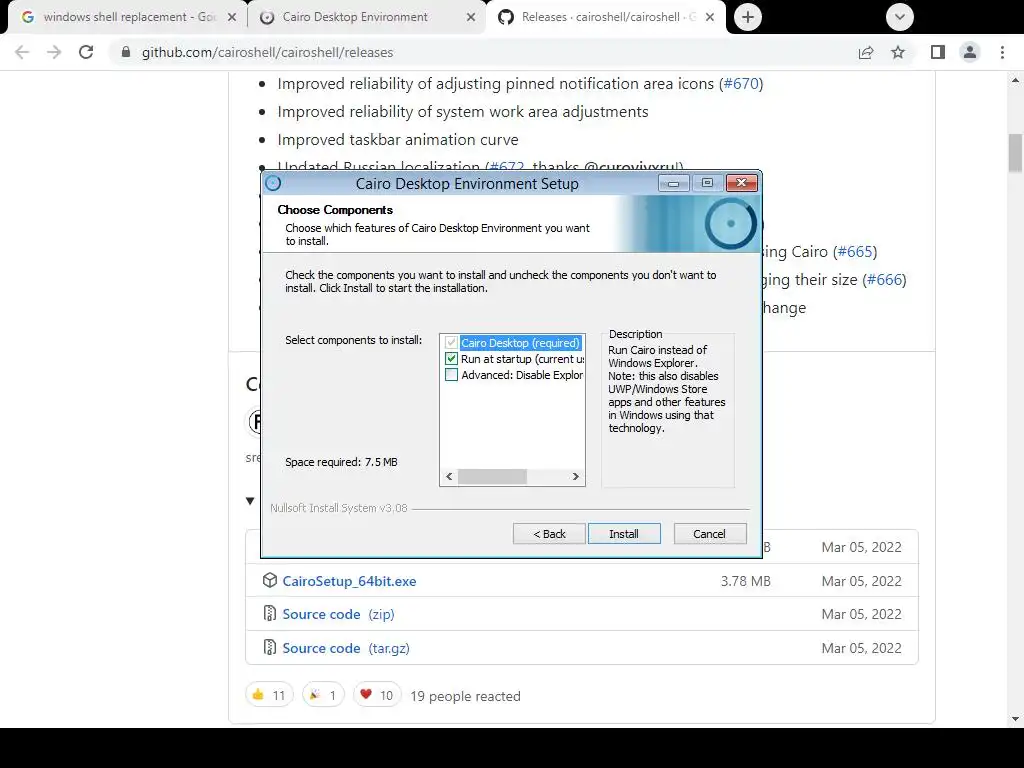Click the party popper reaction 1
Screen dimensions: 1024x768
(323, 695)
